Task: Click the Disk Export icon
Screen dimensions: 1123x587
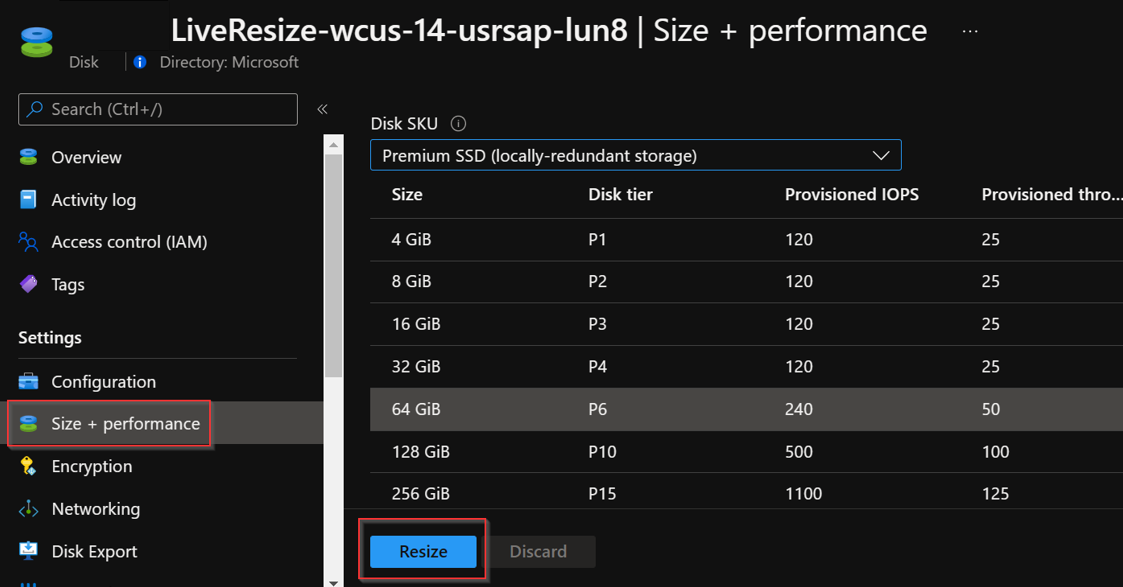Action: click(28, 551)
